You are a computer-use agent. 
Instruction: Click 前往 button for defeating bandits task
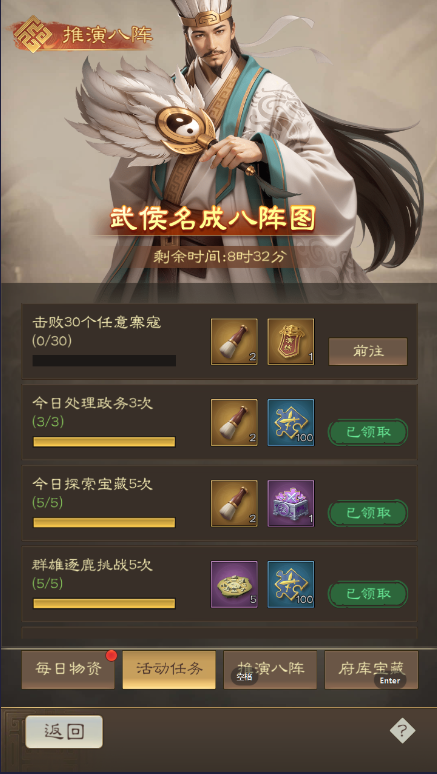368,351
